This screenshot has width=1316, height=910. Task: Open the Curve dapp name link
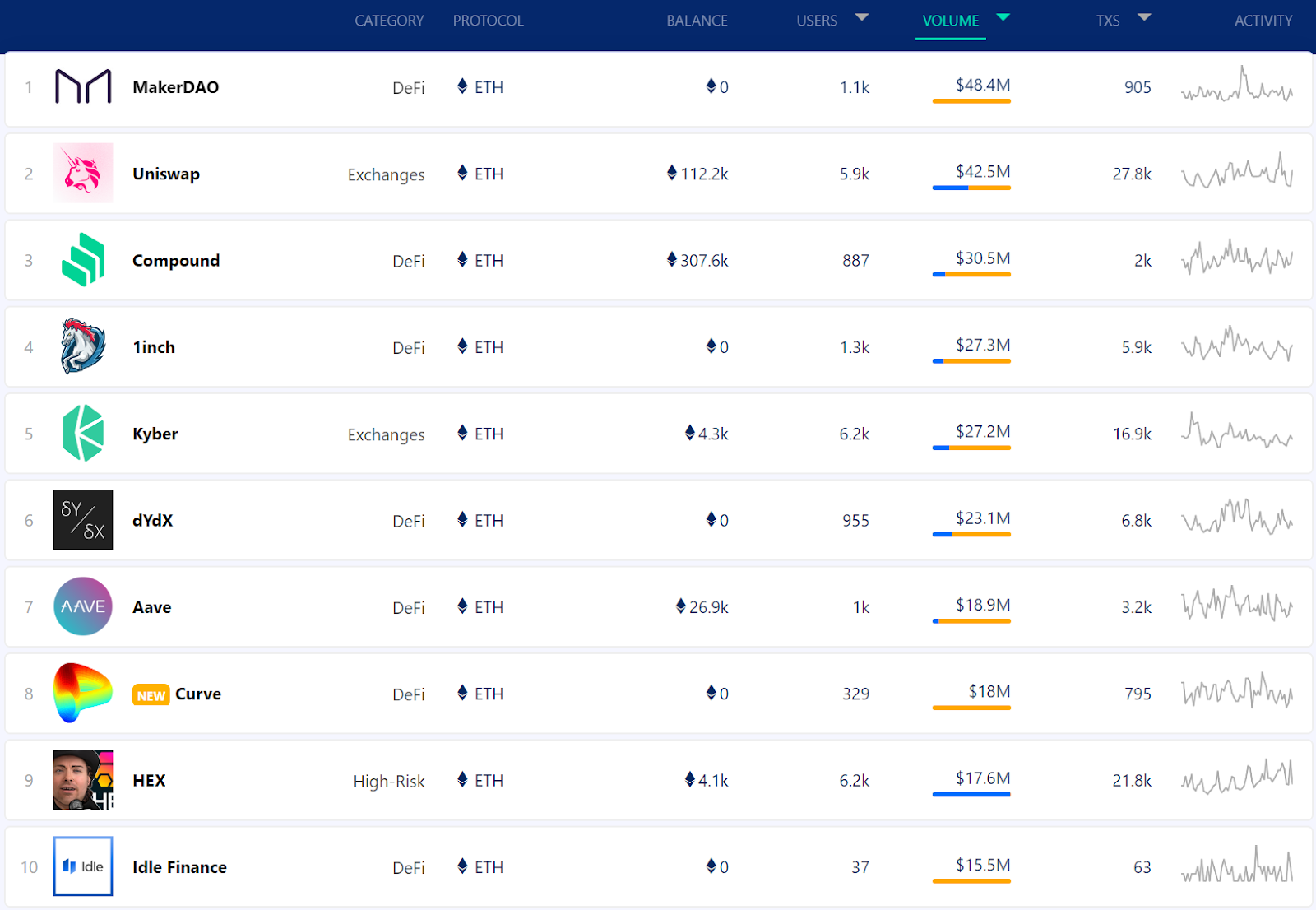tap(198, 694)
